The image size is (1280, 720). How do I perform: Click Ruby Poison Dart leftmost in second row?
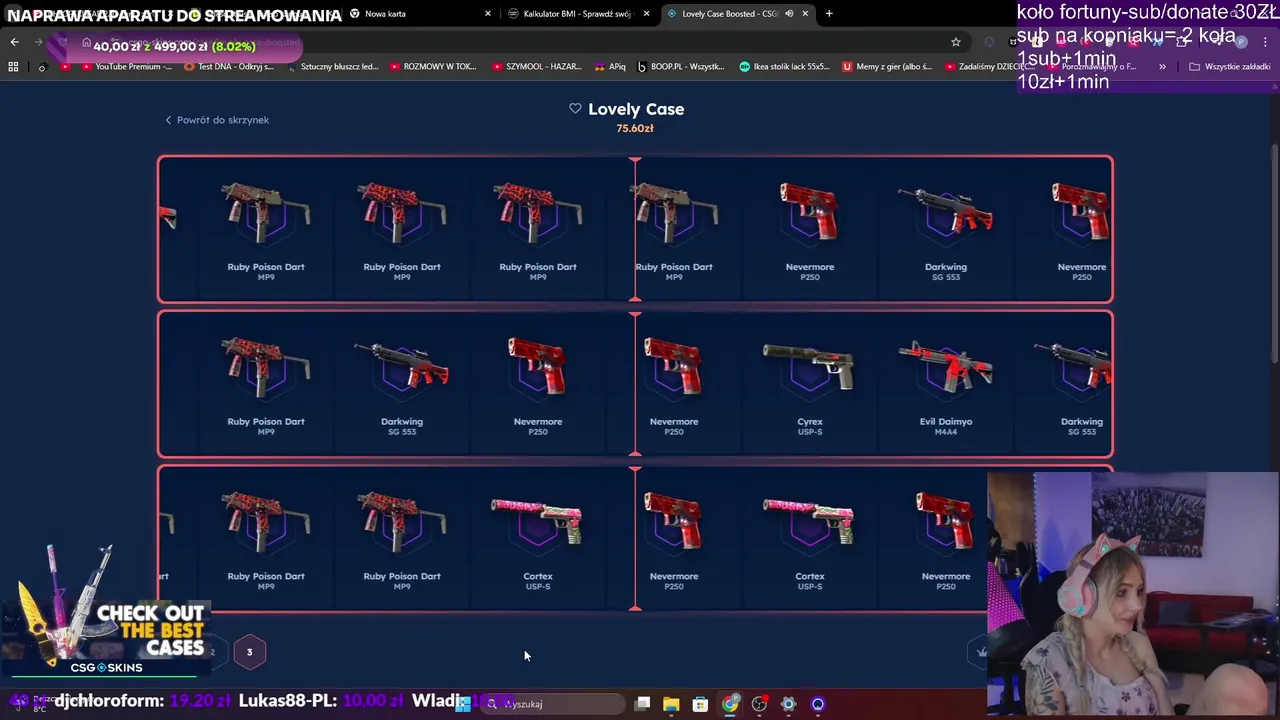tap(266, 384)
